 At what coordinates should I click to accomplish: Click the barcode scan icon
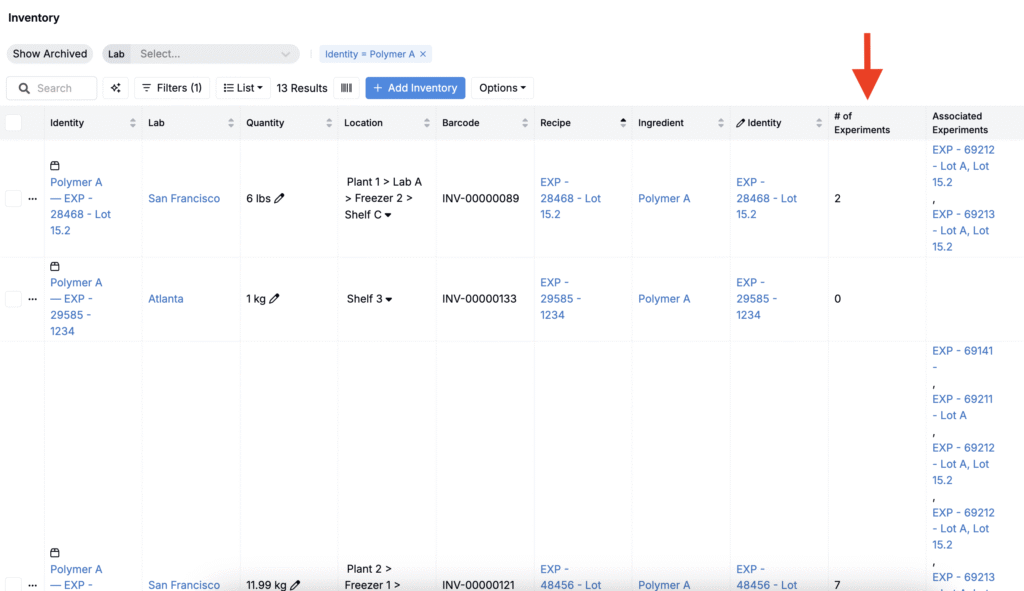point(346,88)
